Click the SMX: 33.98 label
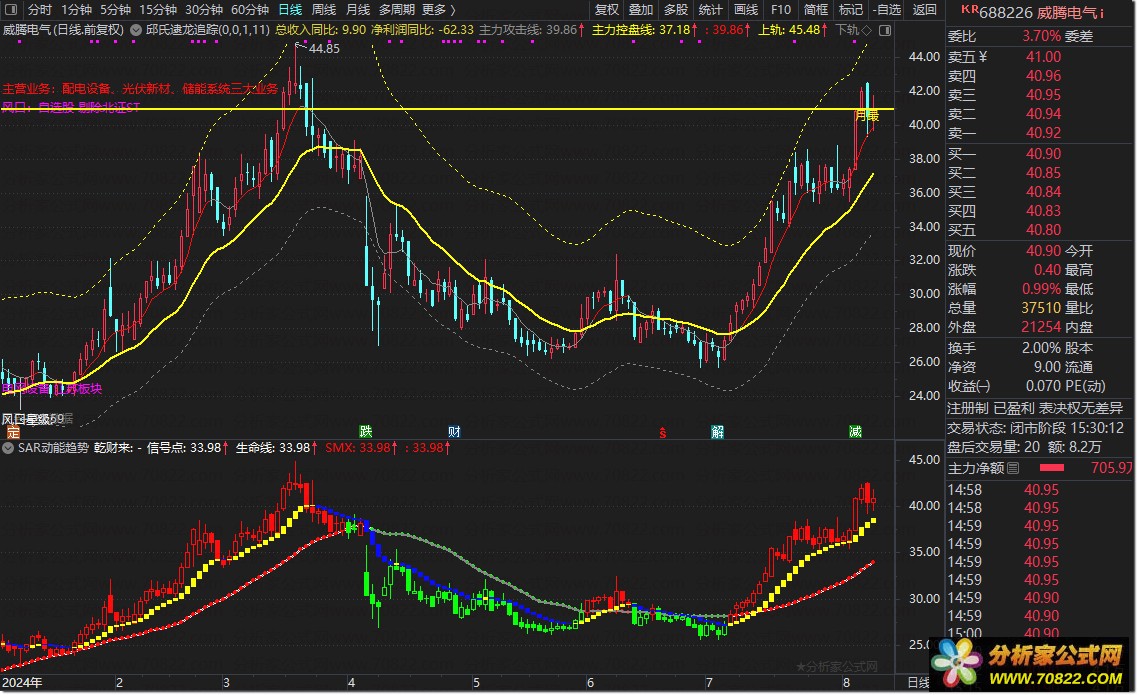1139x695 pixels. click(x=360, y=448)
